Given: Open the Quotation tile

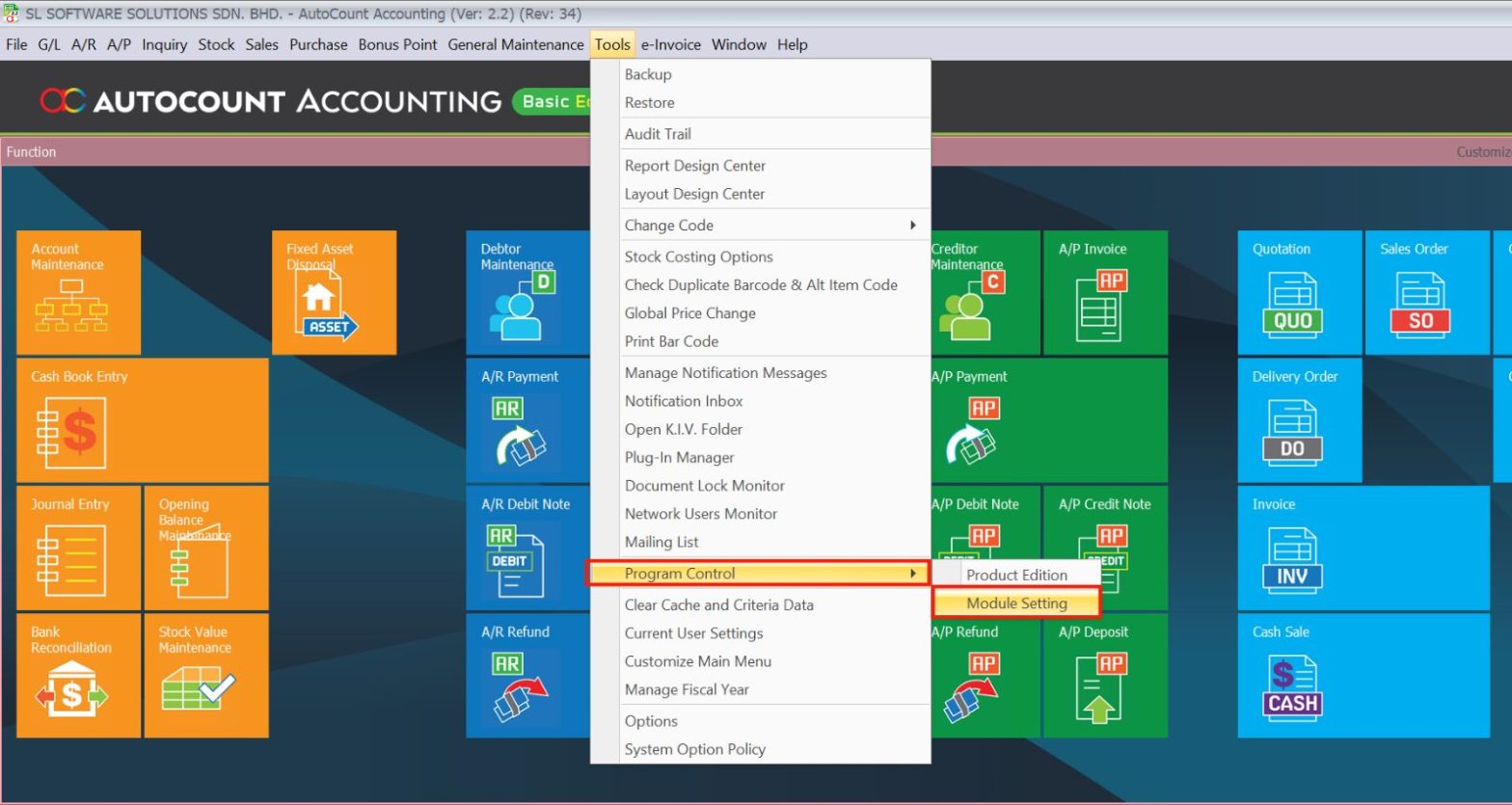Looking at the screenshot, I should (1300, 292).
